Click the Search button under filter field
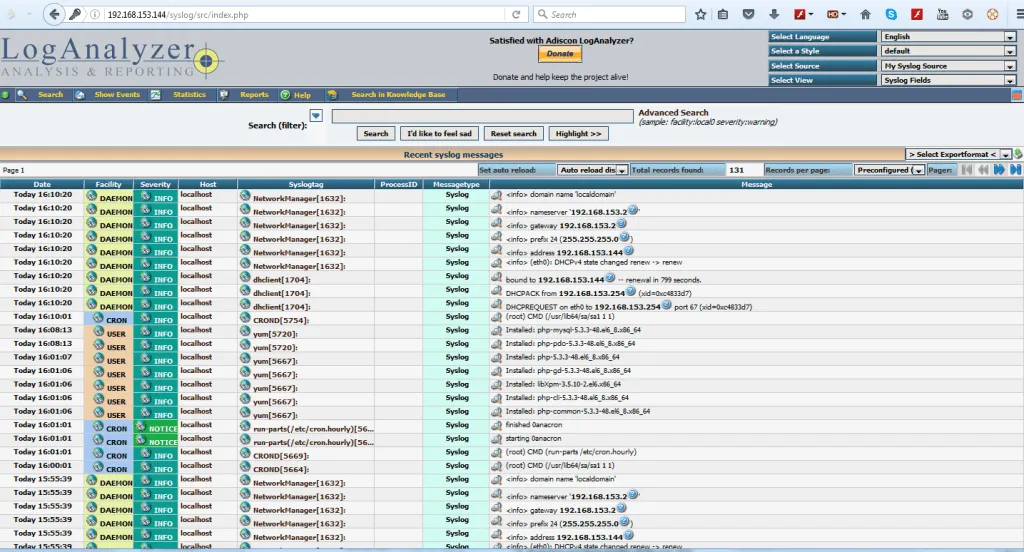 click(x=376, y=133)
